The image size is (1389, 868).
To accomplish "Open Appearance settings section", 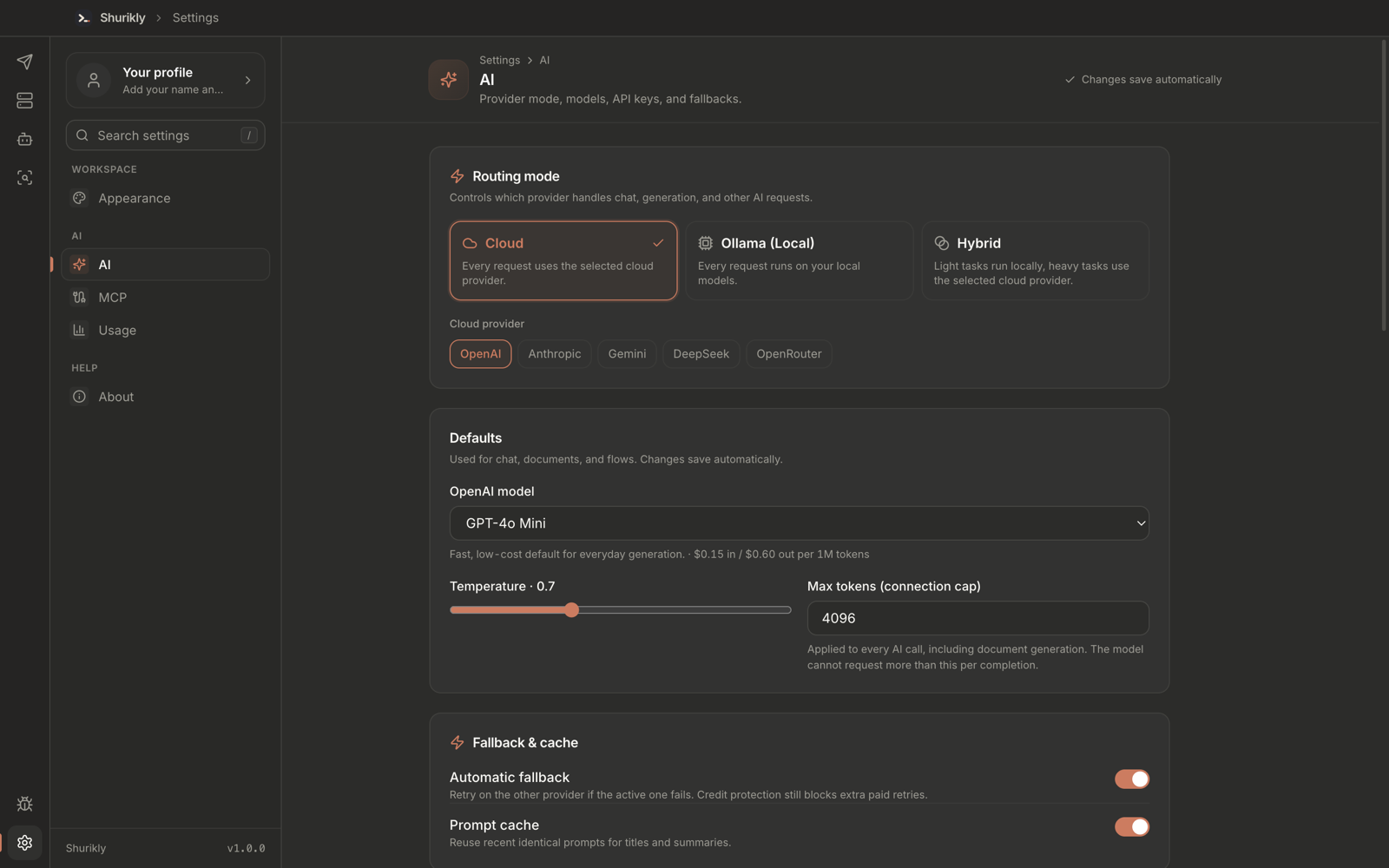I will tap(166, 198).
